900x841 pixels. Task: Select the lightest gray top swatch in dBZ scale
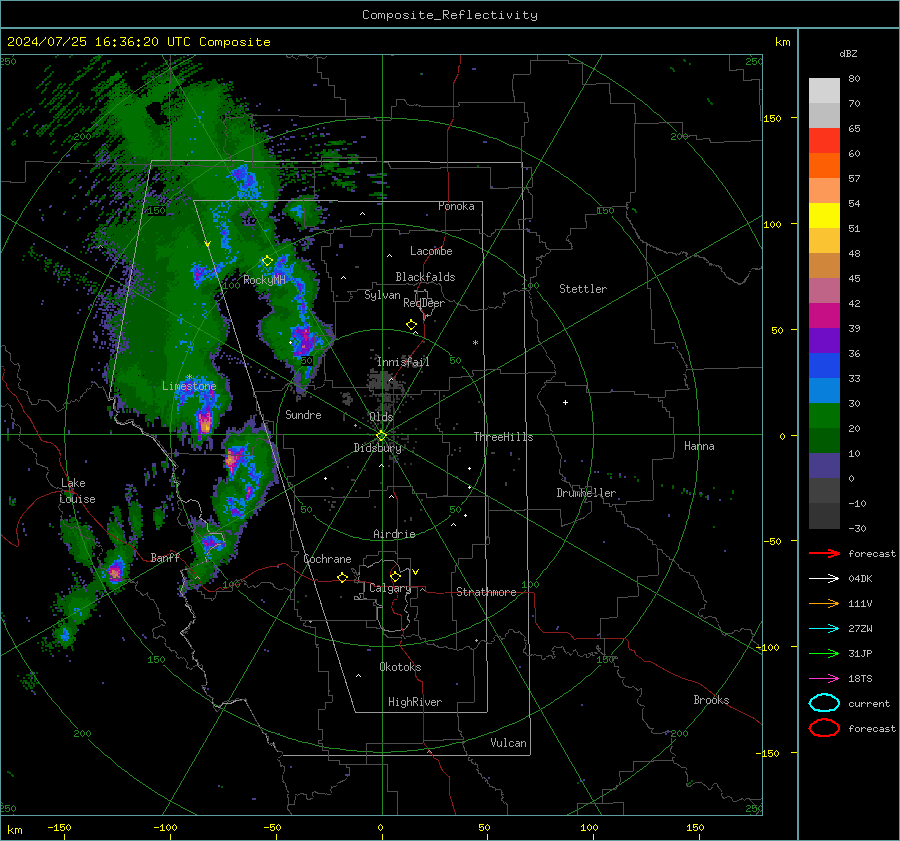824,91
